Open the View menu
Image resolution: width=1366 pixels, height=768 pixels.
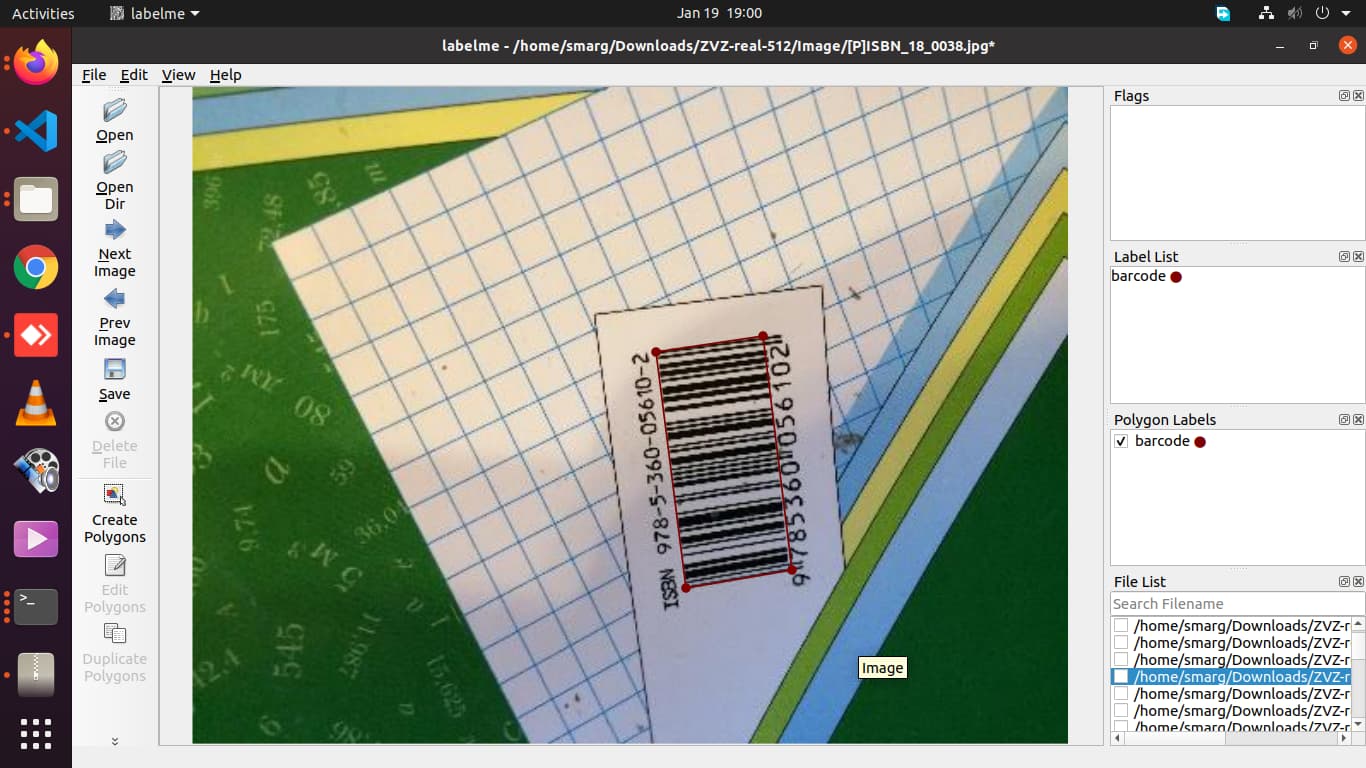pos(178,75)
